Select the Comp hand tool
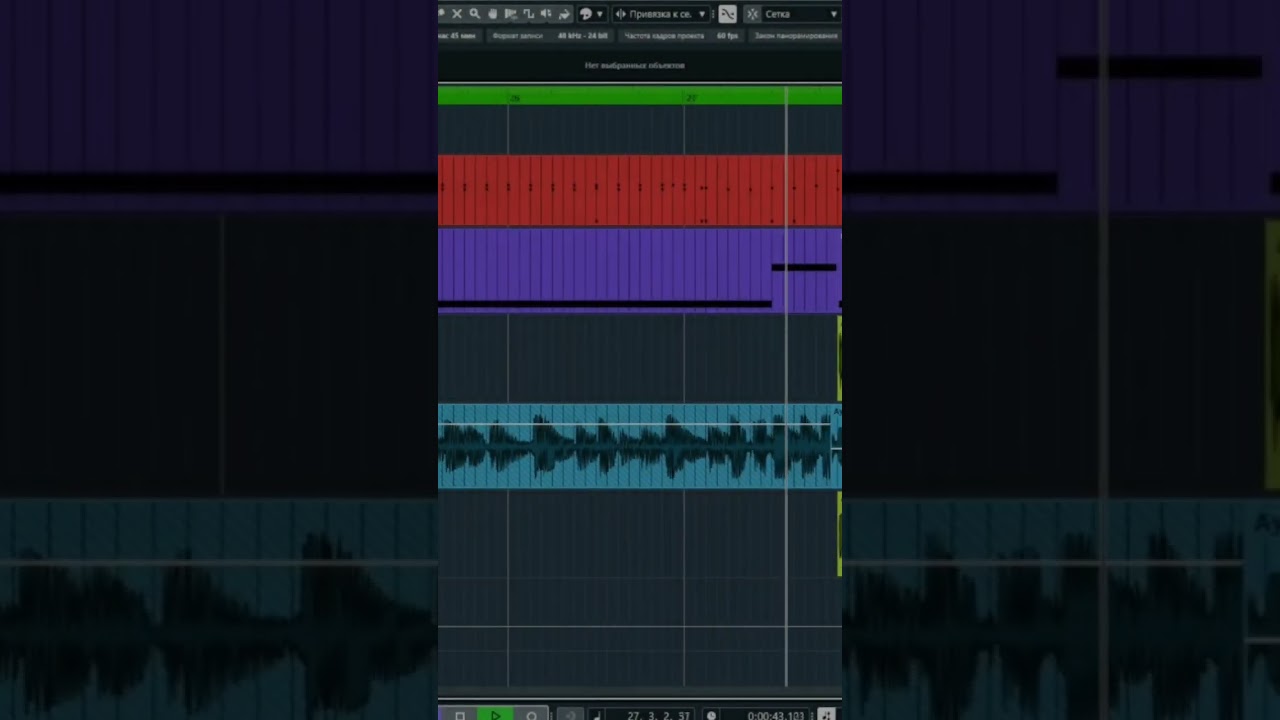This screenshot has width=1280, height=720. 493,14
